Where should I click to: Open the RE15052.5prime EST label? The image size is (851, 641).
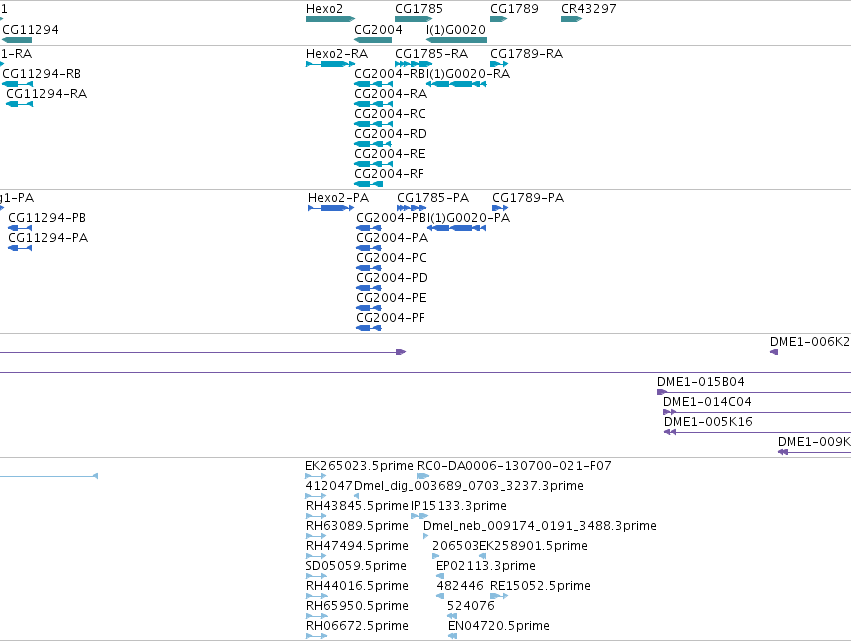(540, 586)
